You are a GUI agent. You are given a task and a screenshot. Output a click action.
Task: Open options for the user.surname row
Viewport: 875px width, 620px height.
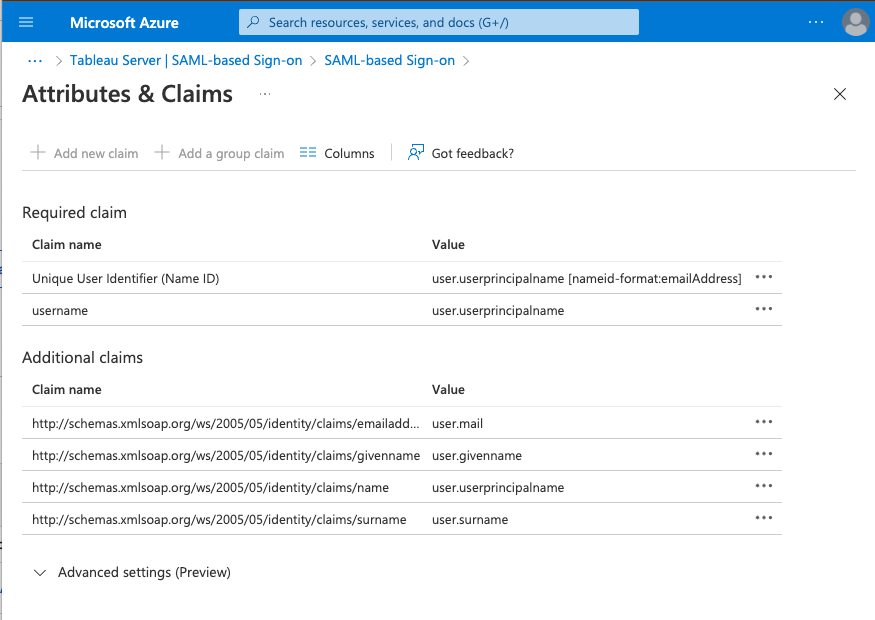pos(764,518)
